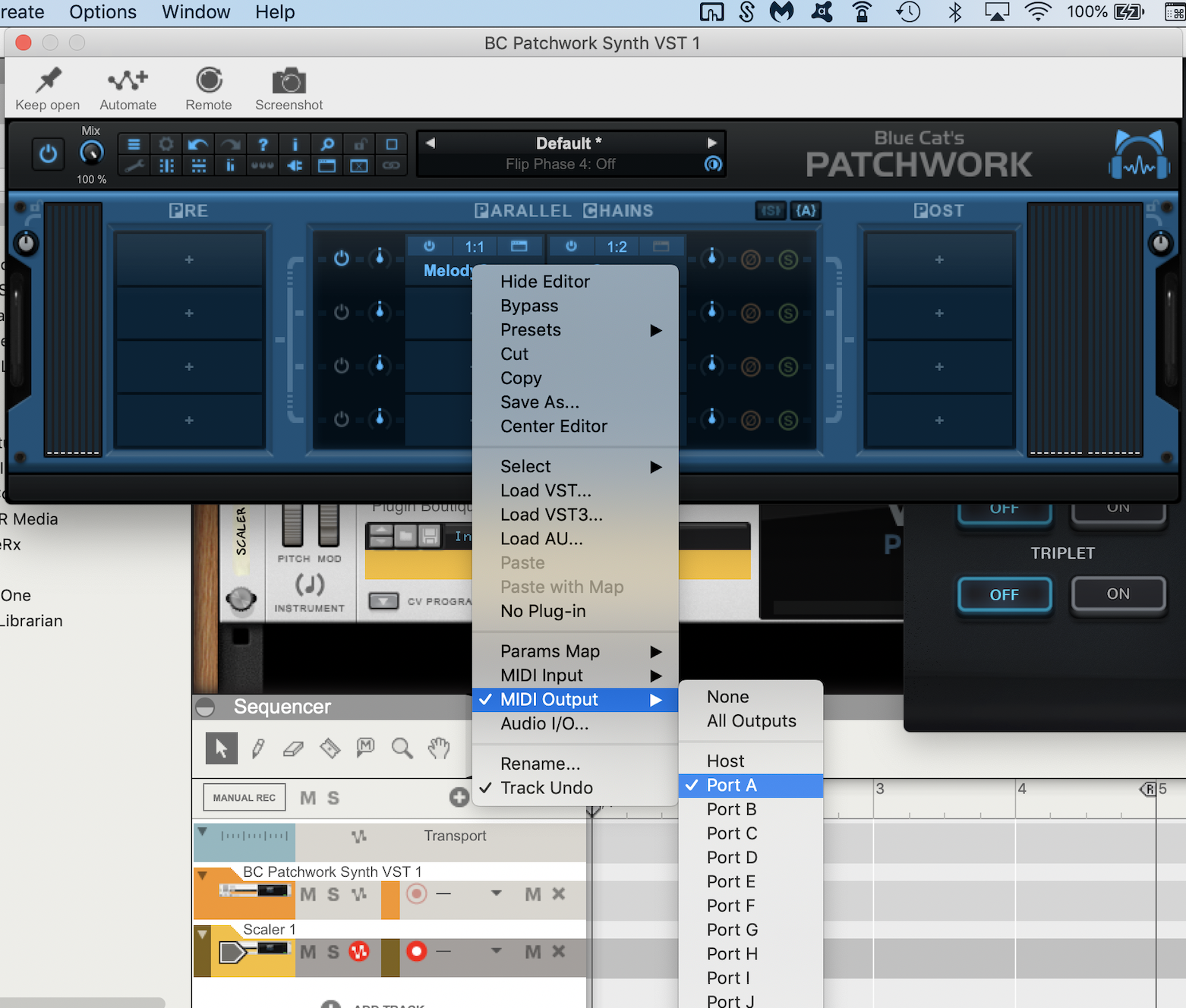1186x1008 pixels.
Task: Toggle the (A) button in Parallel Chains header
Action: pyautogui.click(x=806, y=211)
